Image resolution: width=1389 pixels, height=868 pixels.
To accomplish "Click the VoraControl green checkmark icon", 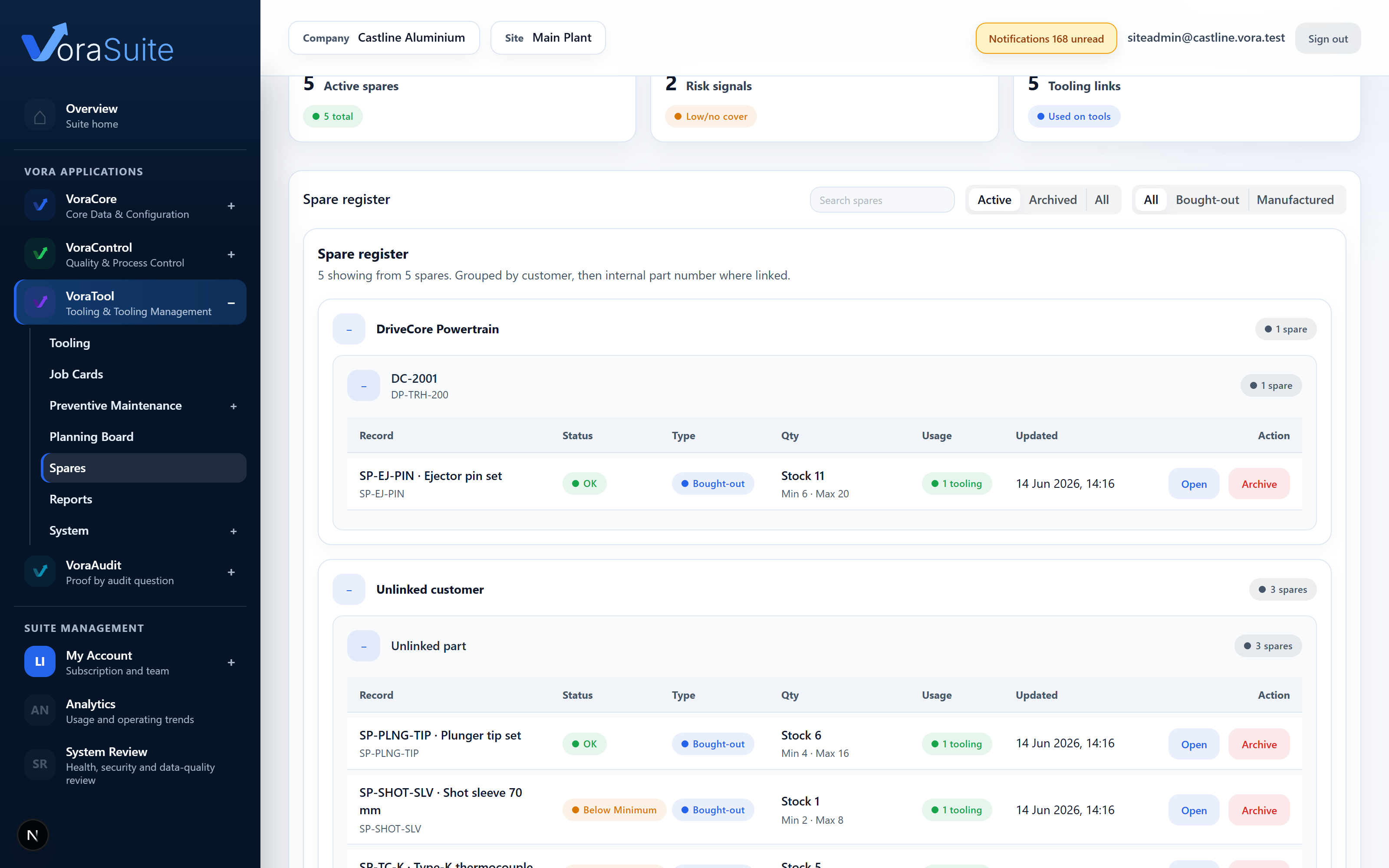I will click(39, 254).
